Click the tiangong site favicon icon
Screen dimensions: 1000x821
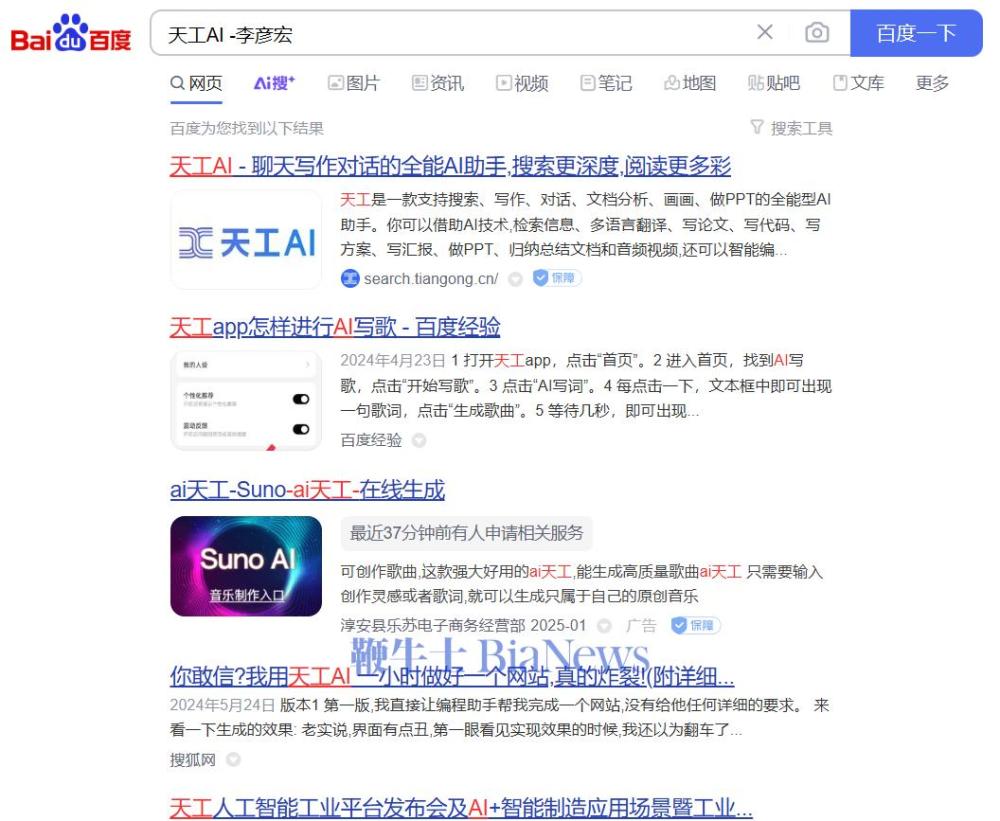tap(350, 279)
